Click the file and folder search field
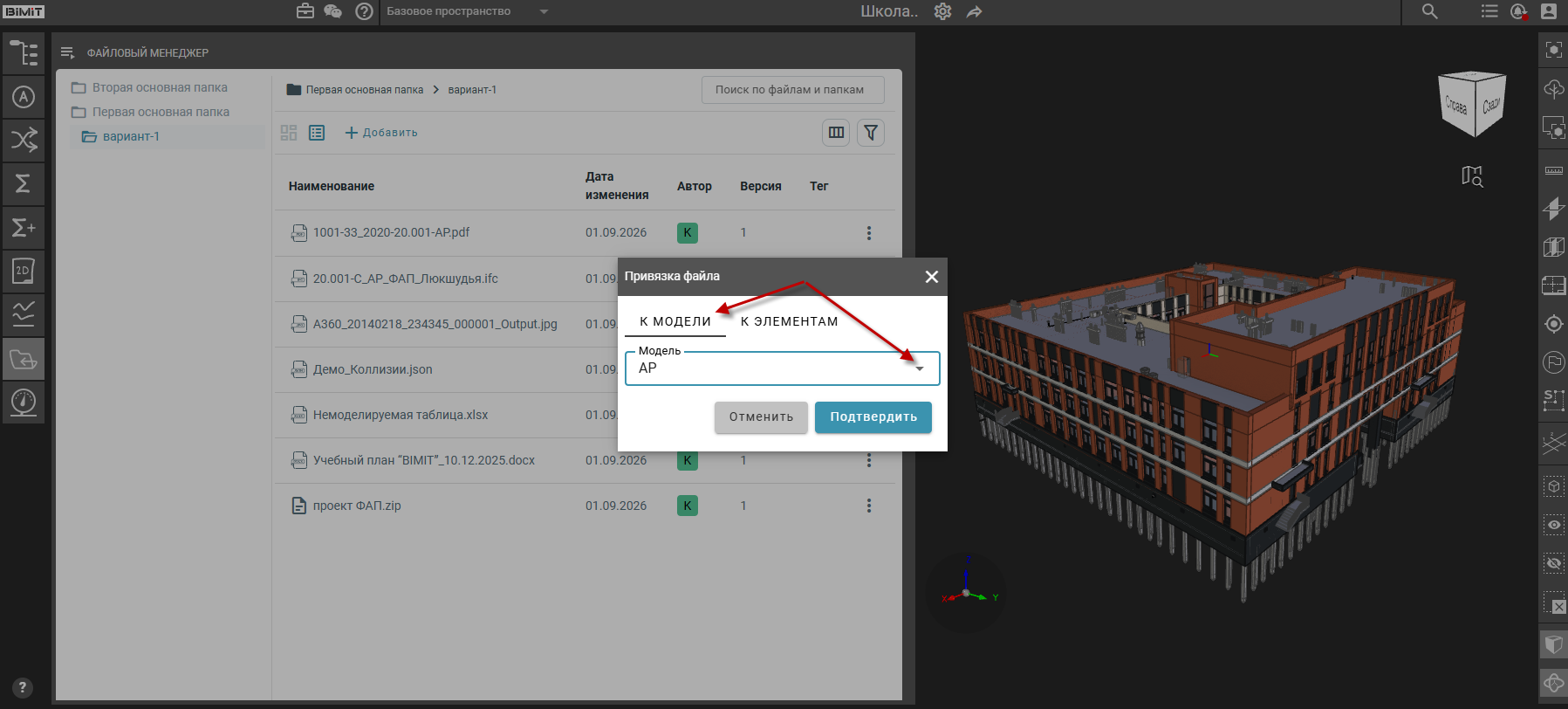The image size is (1568, 709). click(x=793, y=90)
